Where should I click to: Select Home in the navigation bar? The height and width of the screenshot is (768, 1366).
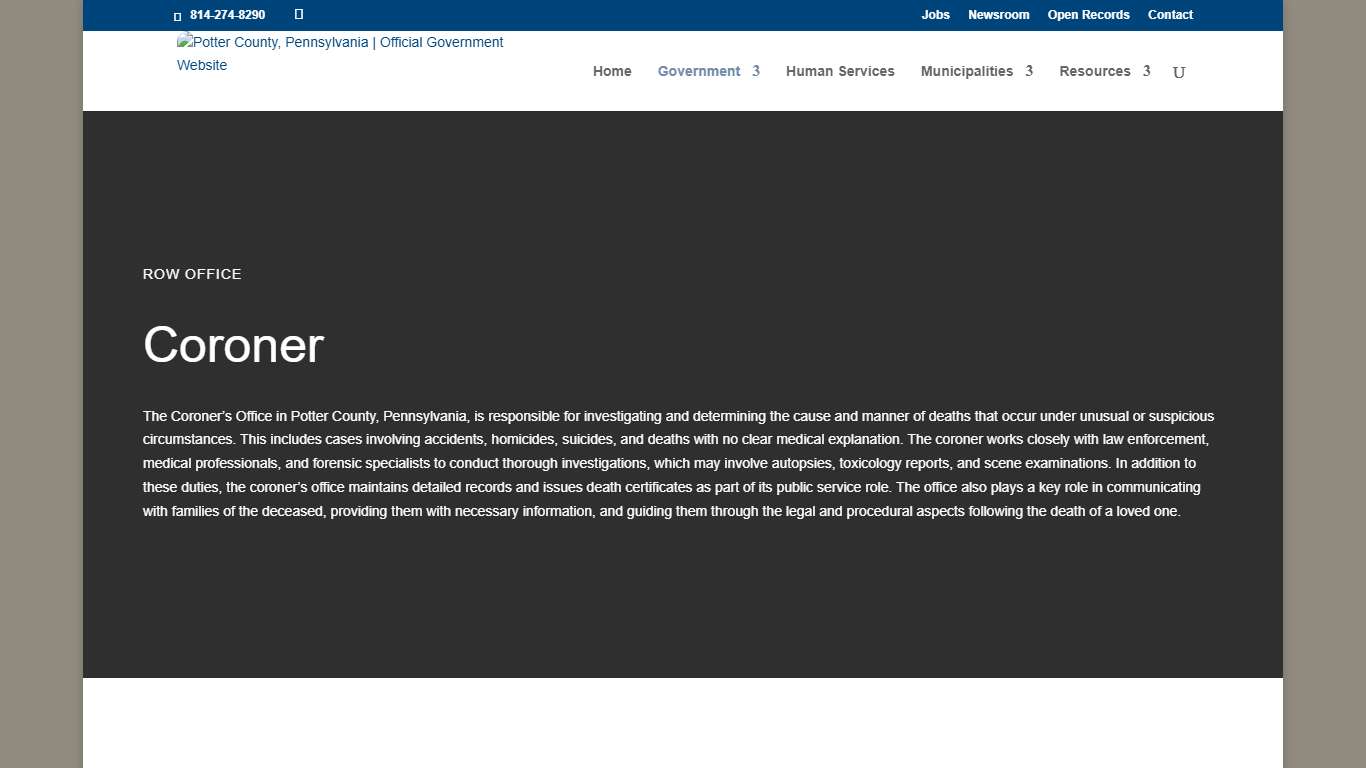pos(612,71)
